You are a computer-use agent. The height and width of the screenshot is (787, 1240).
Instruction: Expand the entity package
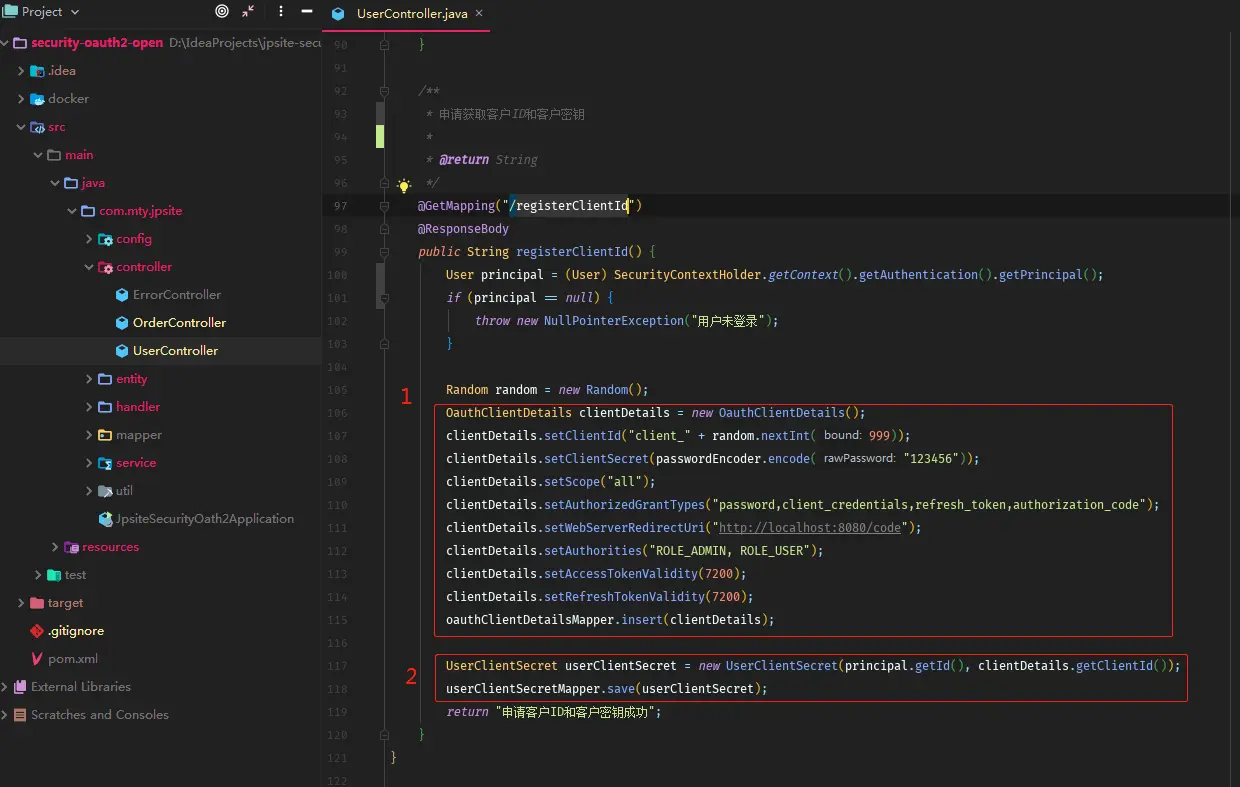[x=89, y=379]
